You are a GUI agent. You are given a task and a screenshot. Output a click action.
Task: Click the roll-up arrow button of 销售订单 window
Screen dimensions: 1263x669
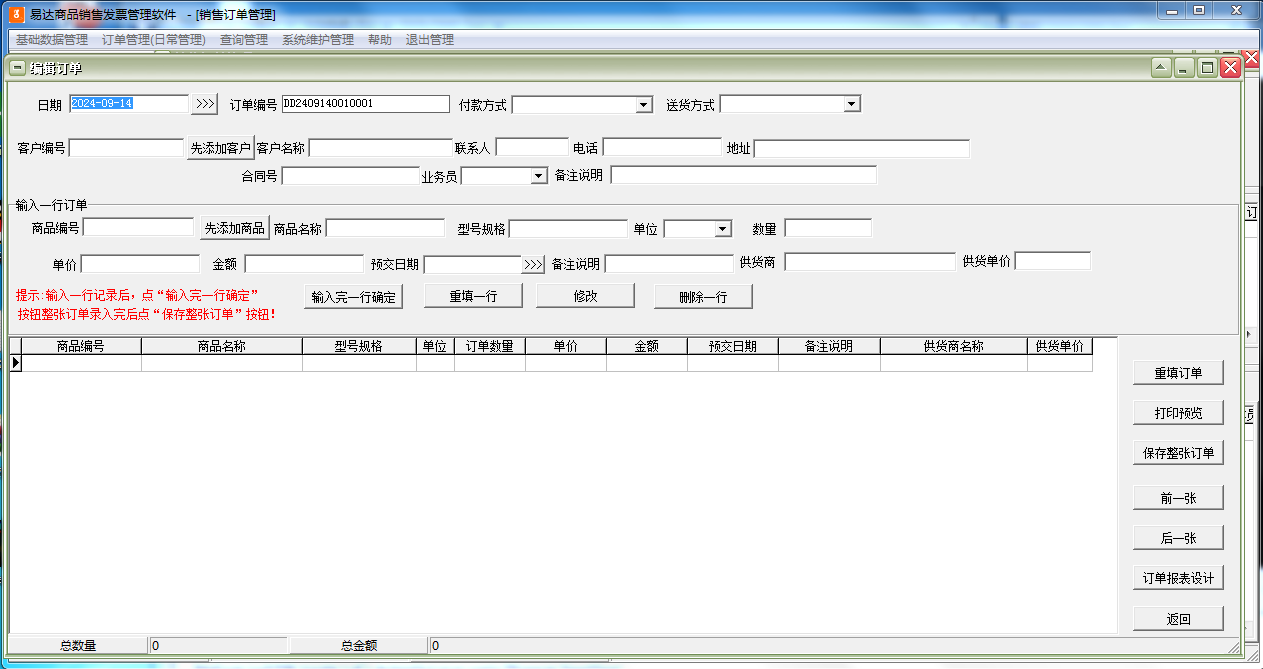tap(1161, 68)
